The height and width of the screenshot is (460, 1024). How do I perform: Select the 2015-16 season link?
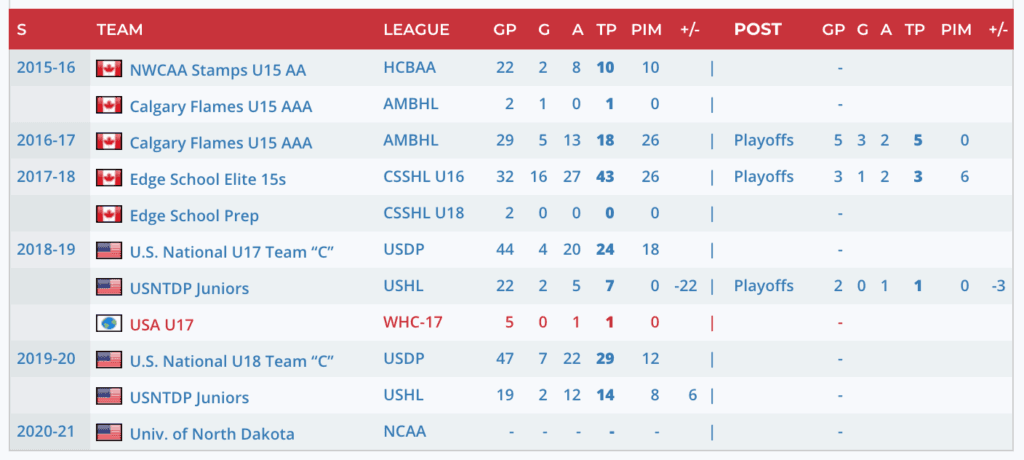[x=44, y=69]
